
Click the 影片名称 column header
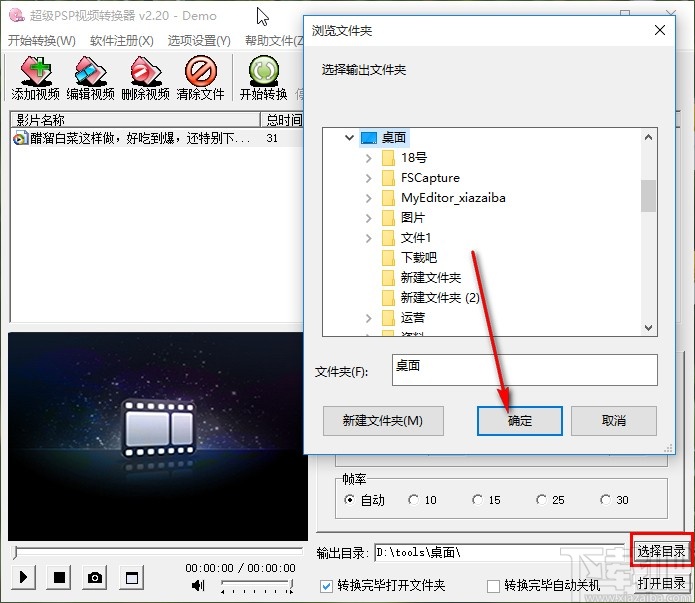point(135,120)
